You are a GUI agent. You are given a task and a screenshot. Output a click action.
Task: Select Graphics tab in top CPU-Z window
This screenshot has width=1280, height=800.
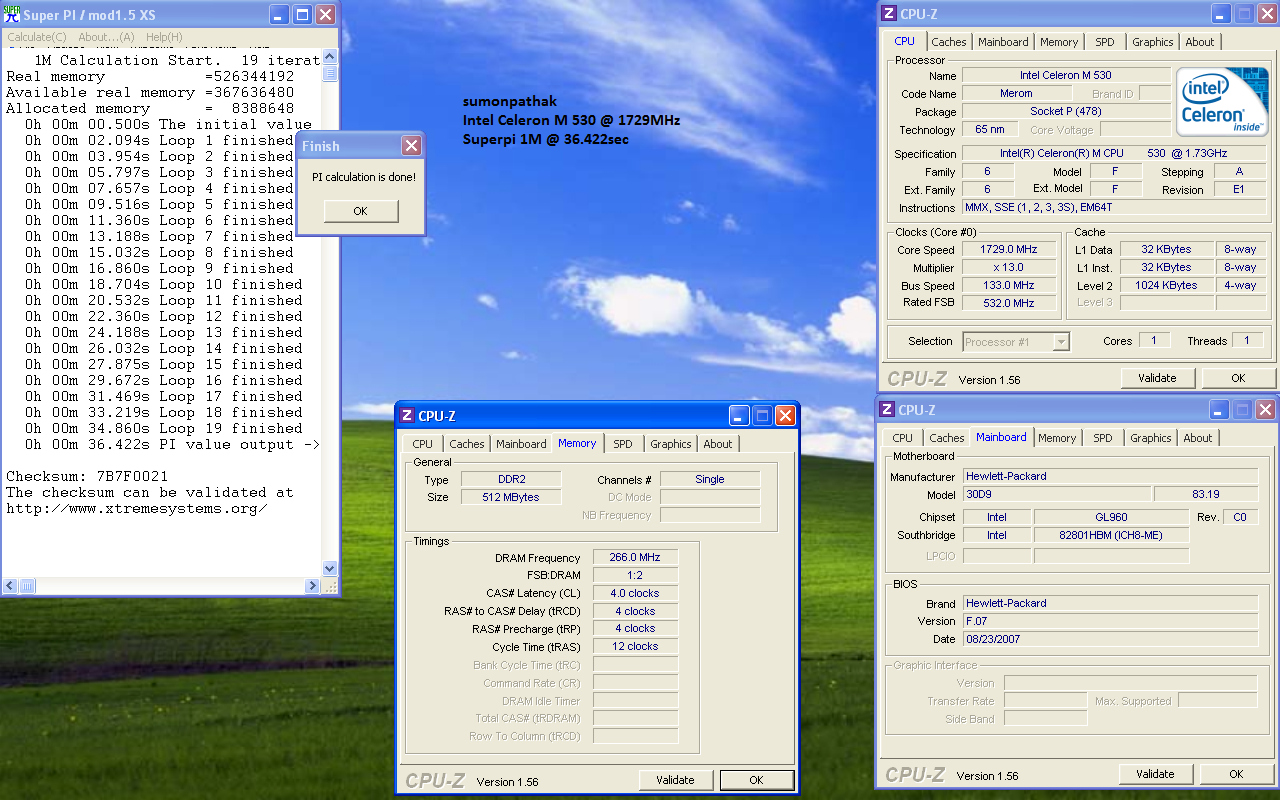(x=1152, y=42)
